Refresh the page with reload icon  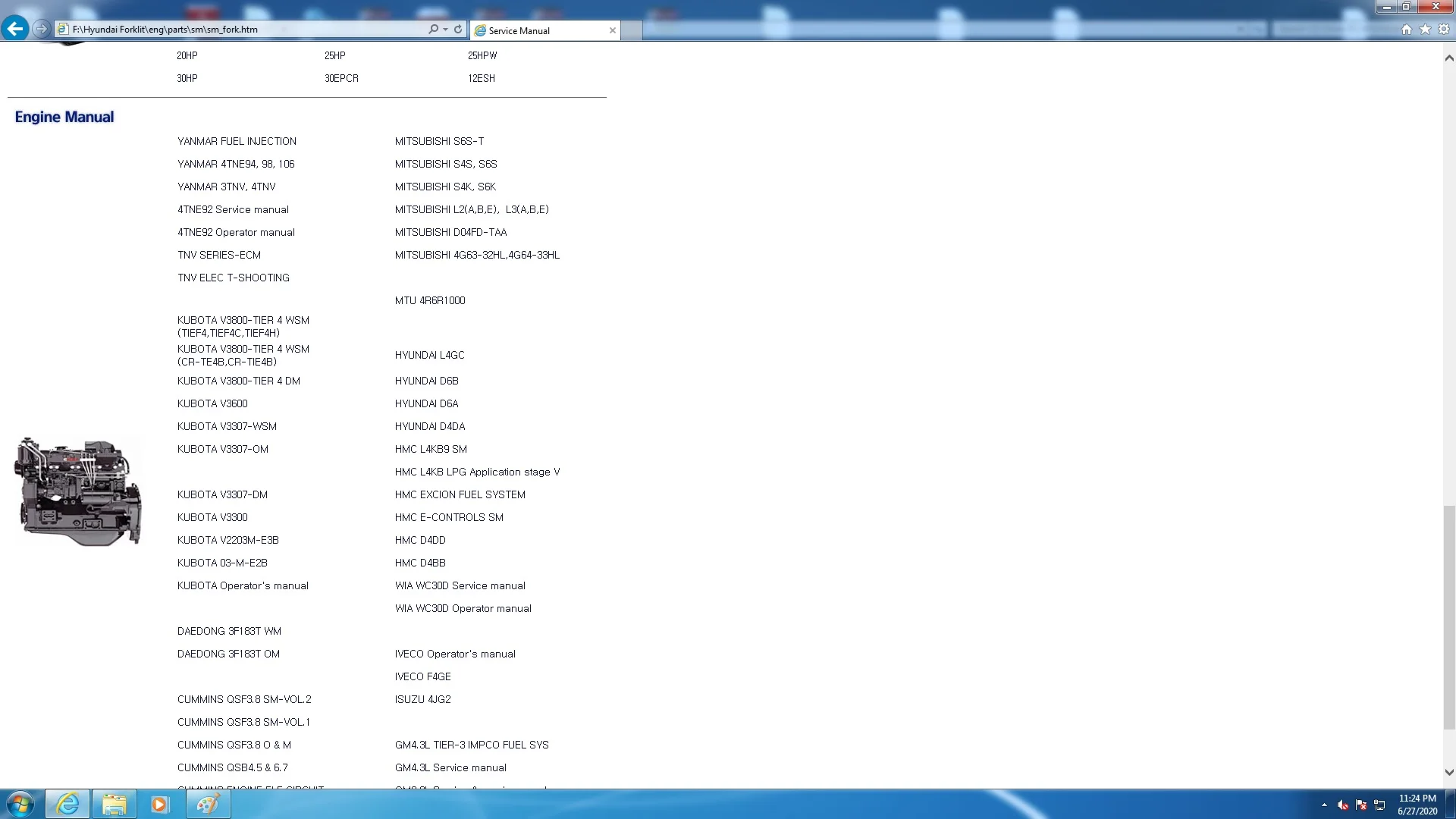coord(458,30)
